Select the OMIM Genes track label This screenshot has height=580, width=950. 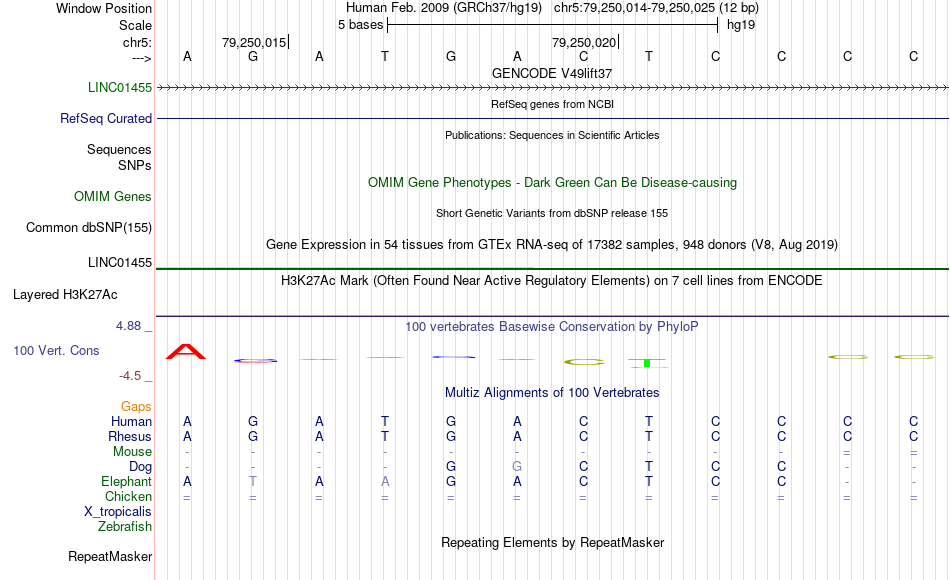[113, 196]
